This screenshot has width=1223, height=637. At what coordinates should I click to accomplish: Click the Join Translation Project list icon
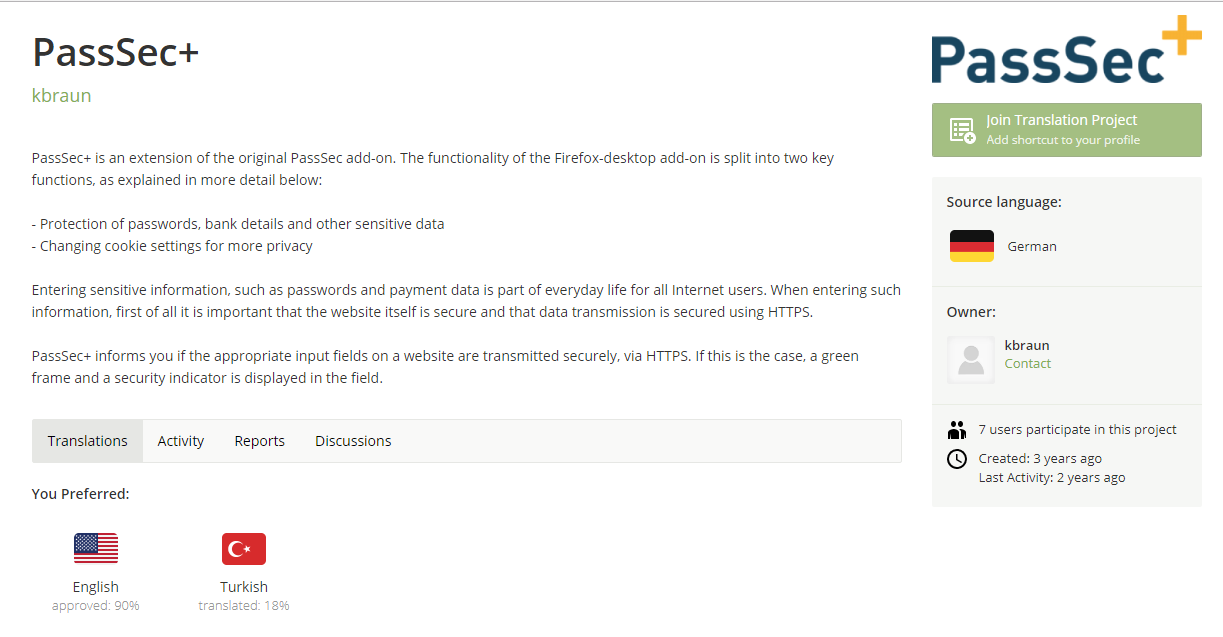tap(962, 130)
